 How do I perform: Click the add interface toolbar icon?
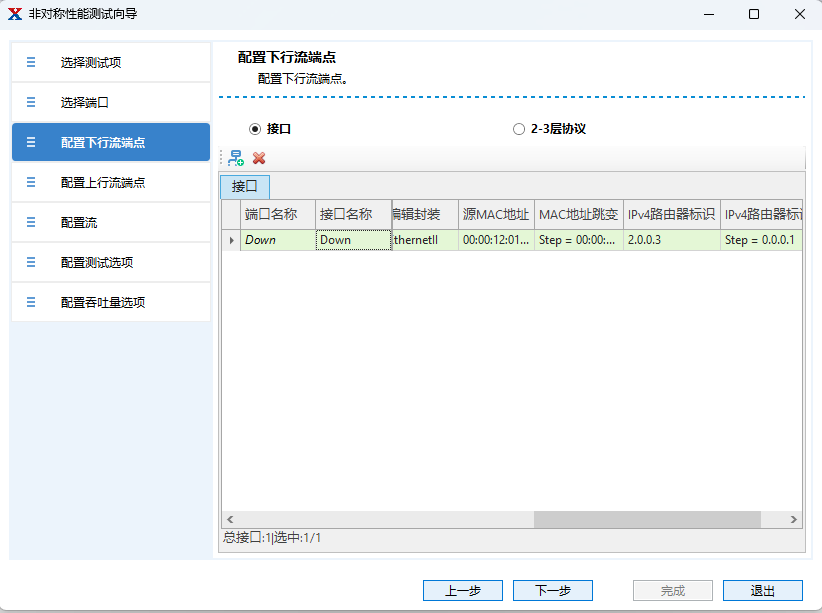point(236,158)
